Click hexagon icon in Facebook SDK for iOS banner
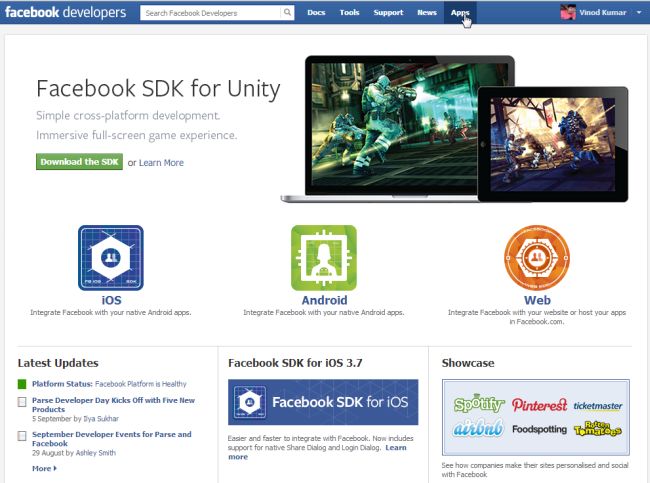650x483 pixels. [250, 402]
